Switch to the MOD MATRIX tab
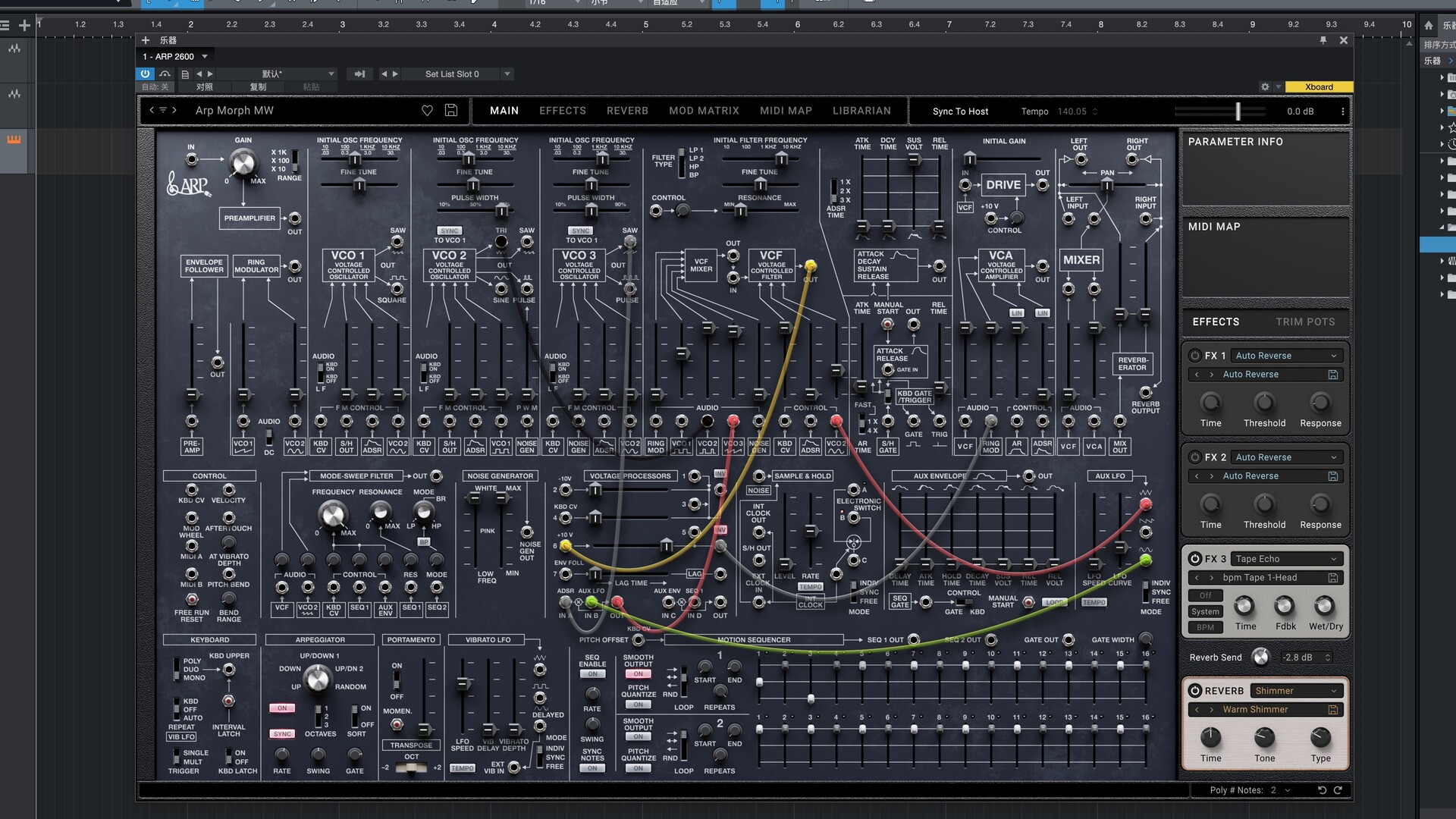 coord(704,111)
